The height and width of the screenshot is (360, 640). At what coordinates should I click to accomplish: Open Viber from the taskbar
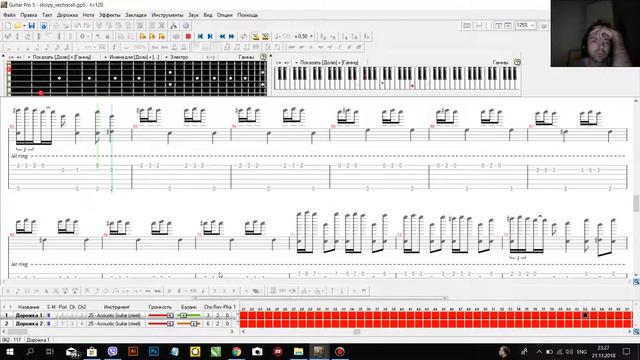pos(112,351)
